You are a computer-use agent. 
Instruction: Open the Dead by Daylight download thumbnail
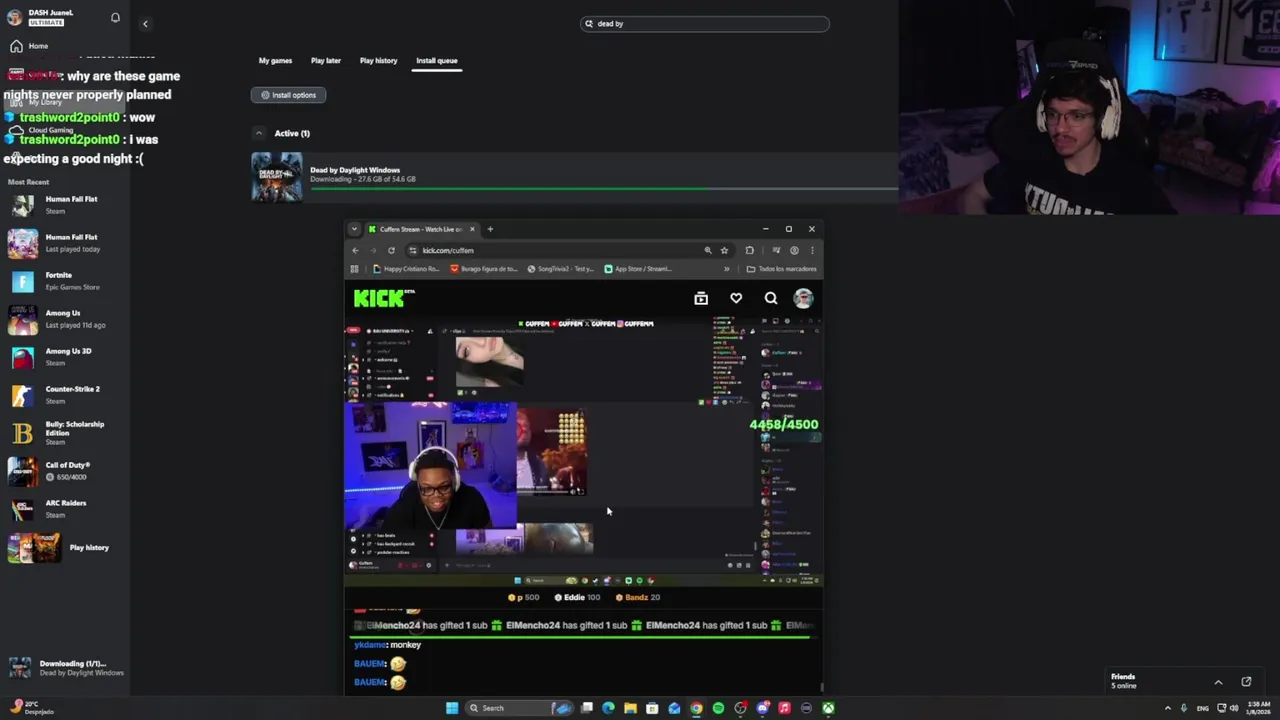point(277,177)
